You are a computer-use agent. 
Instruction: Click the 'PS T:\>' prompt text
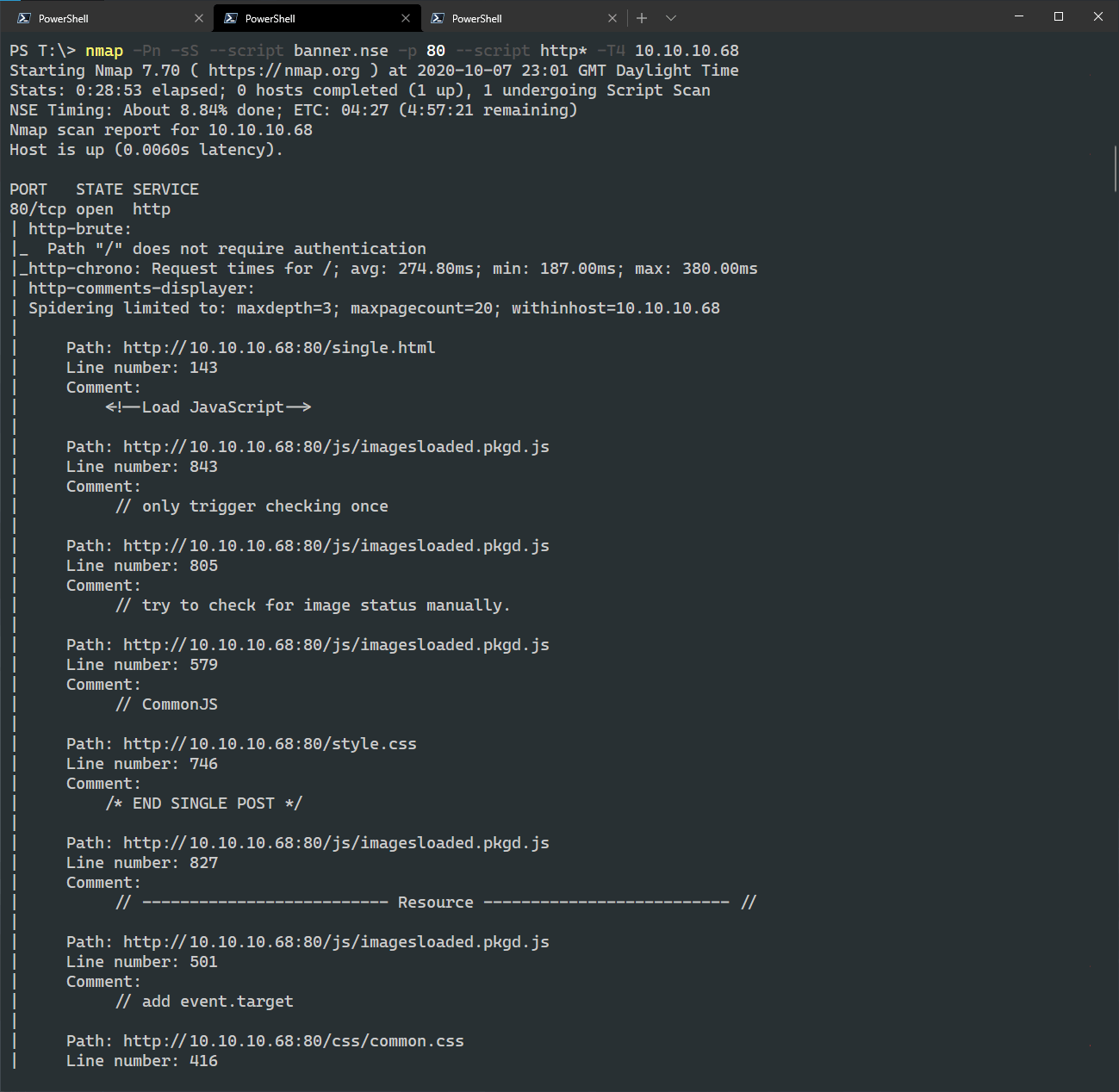(42, 51)
